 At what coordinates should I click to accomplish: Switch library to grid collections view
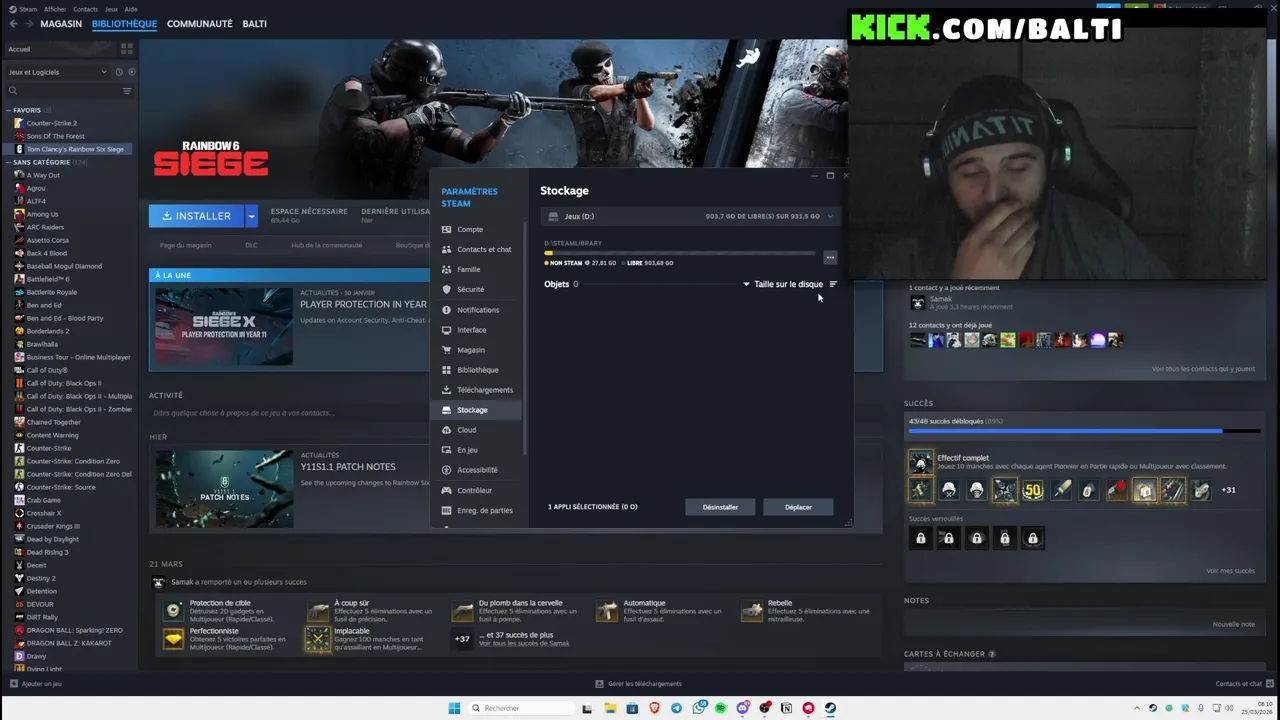coord(127,49)
